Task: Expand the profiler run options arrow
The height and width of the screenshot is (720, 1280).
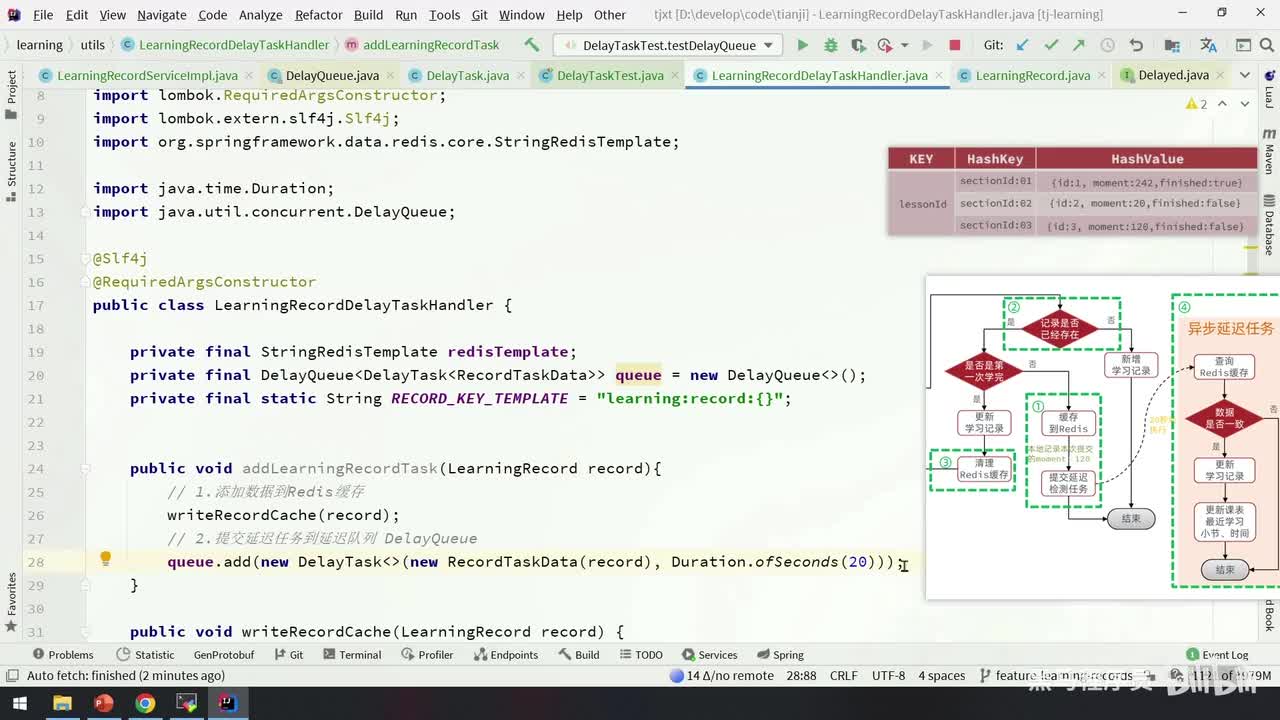Action: 904,45
